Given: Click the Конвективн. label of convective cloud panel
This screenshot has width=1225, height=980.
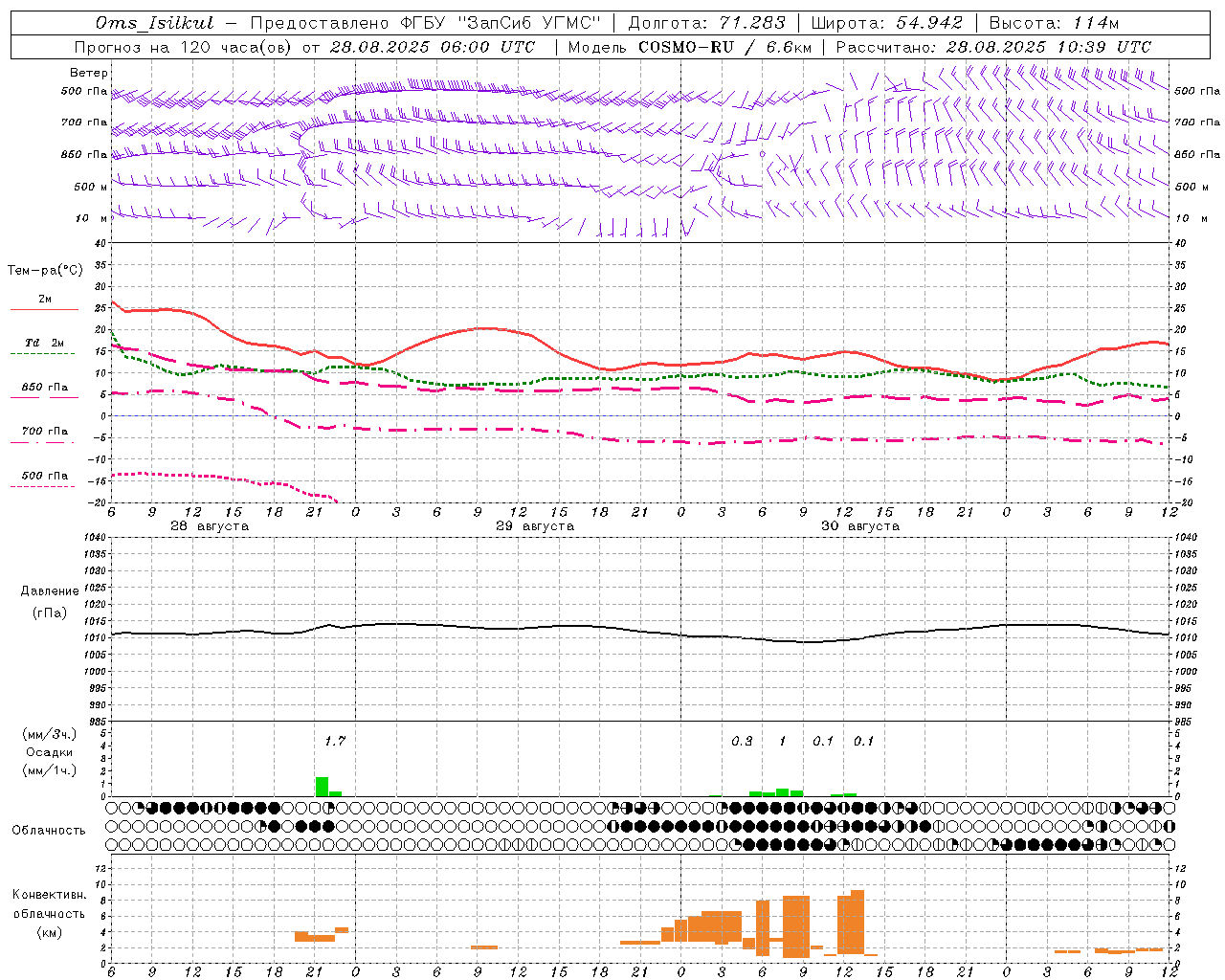Looking at the screenshot, I should [x=49, y=895].
